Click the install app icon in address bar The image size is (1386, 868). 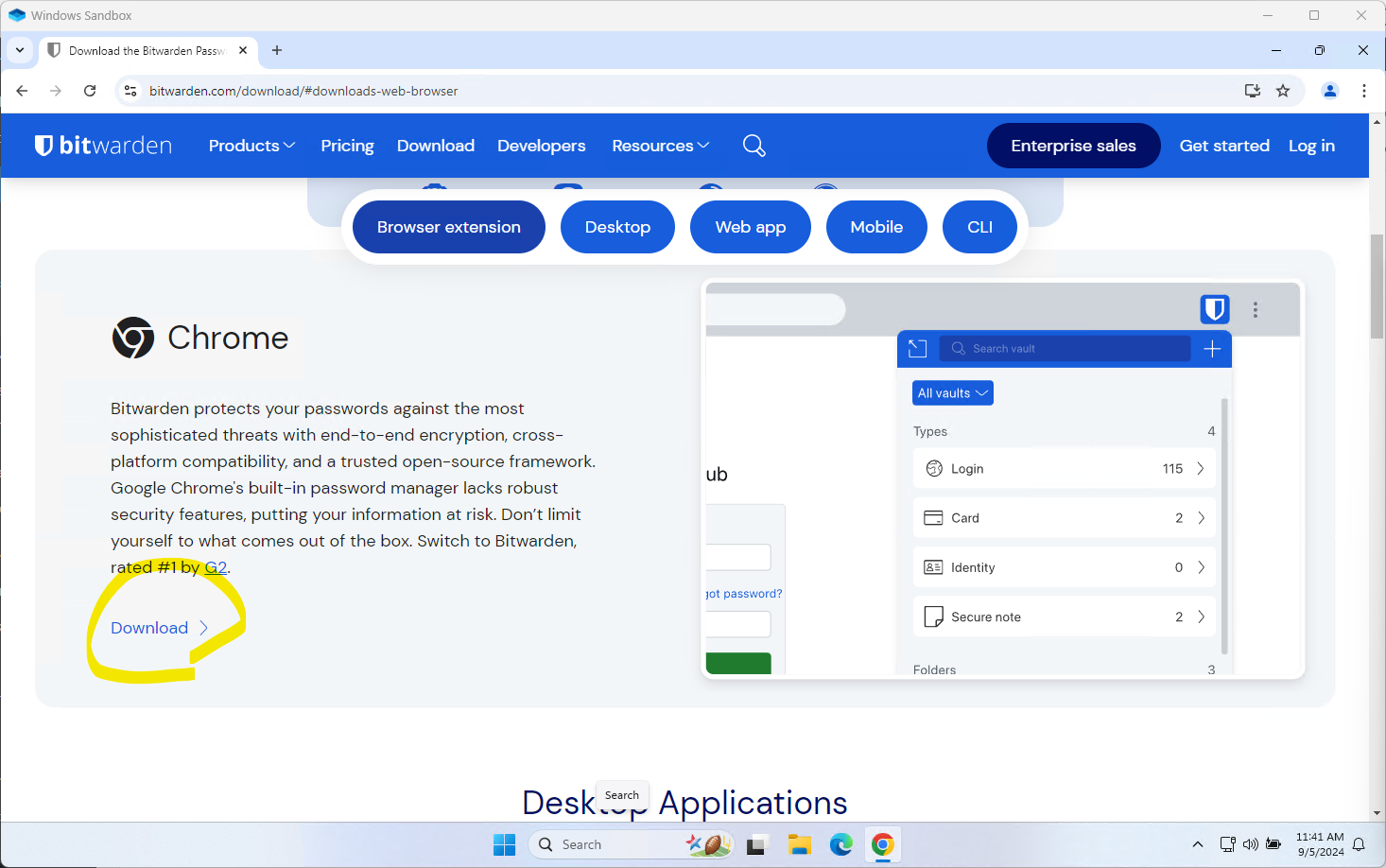1253,91
